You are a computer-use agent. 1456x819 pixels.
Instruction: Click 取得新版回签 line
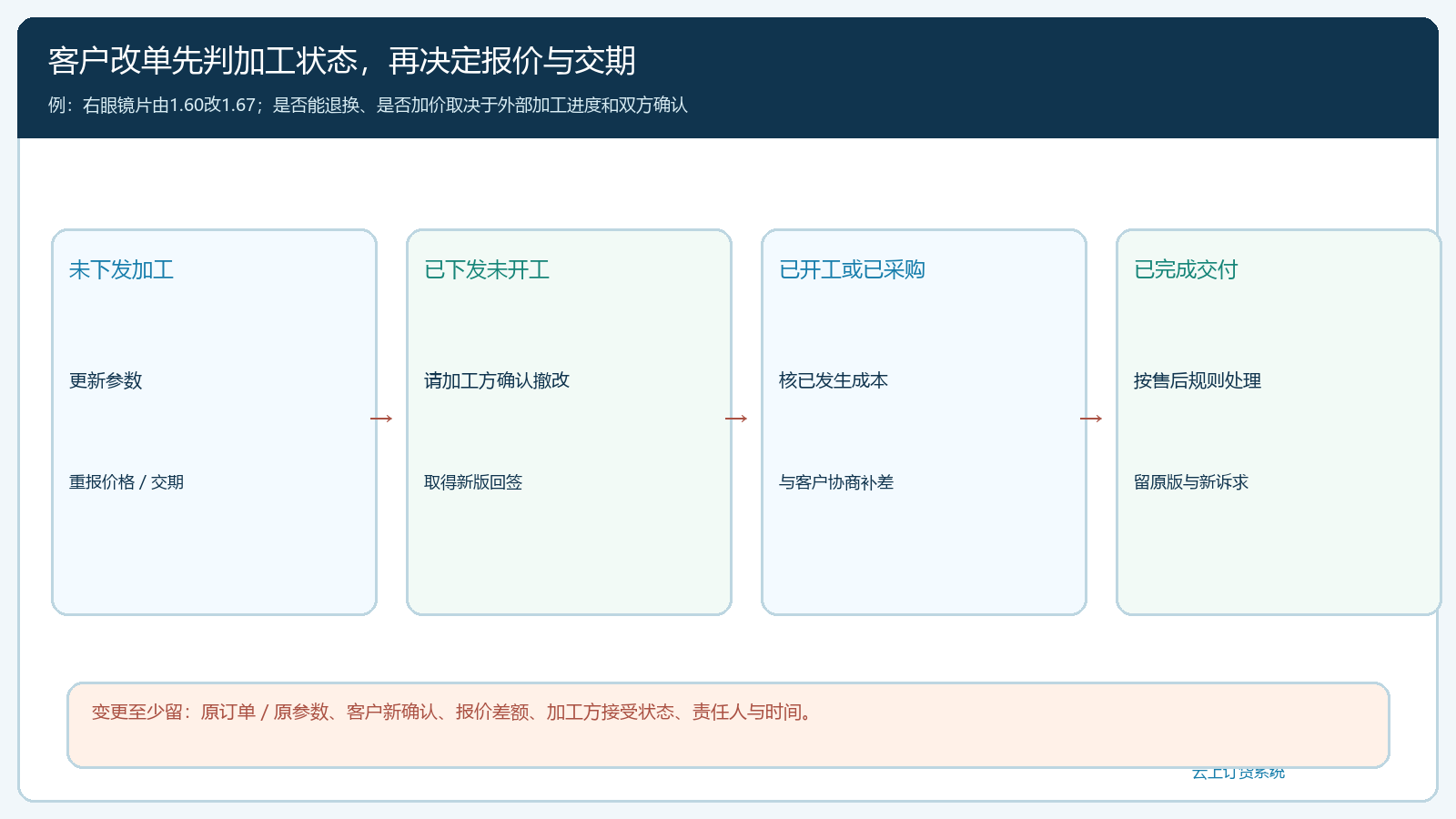(473, 482)
